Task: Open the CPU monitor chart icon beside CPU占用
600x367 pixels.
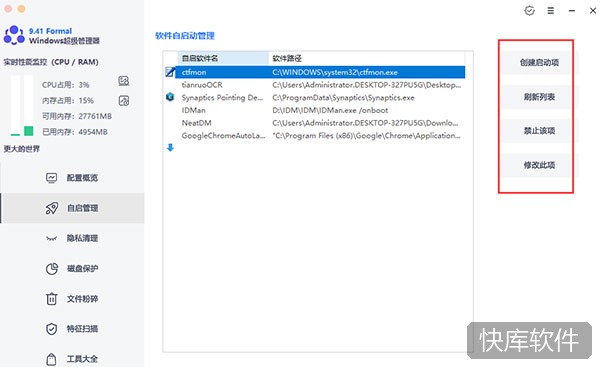Action: click(x=124, y=81)
